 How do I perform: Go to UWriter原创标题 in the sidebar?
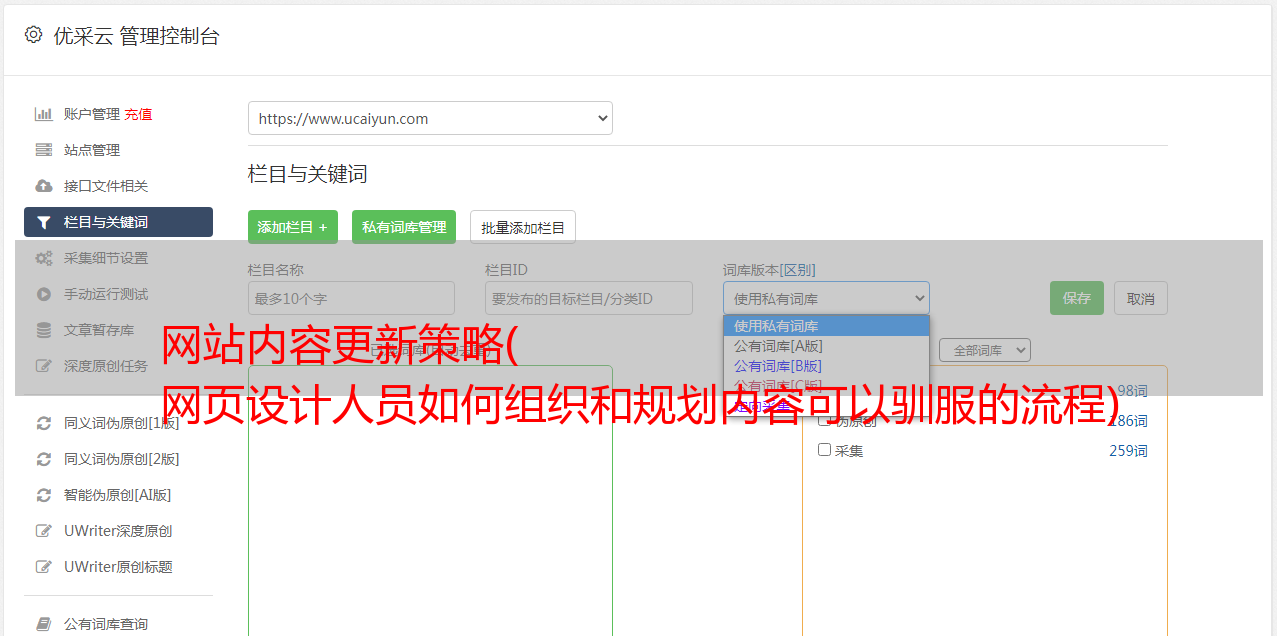[118, 567]
